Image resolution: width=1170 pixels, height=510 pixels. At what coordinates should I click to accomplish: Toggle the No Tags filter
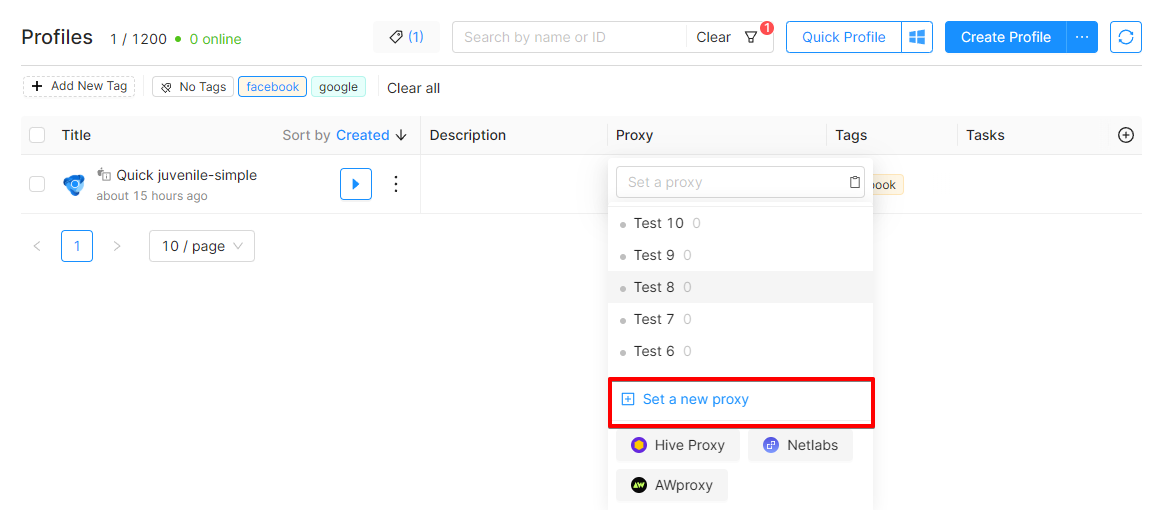(193, 87)
